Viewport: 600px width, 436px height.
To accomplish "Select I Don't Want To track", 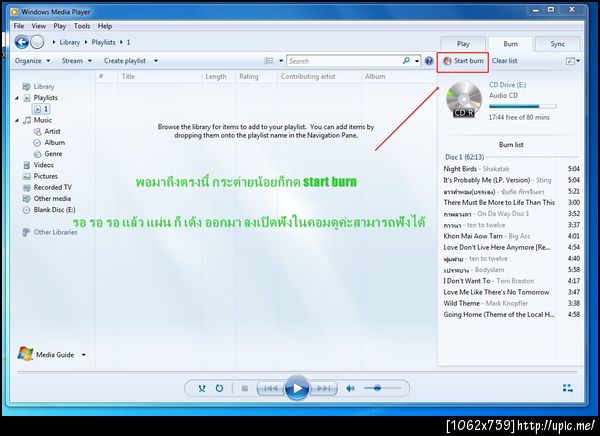I will (x=511, y=281).
